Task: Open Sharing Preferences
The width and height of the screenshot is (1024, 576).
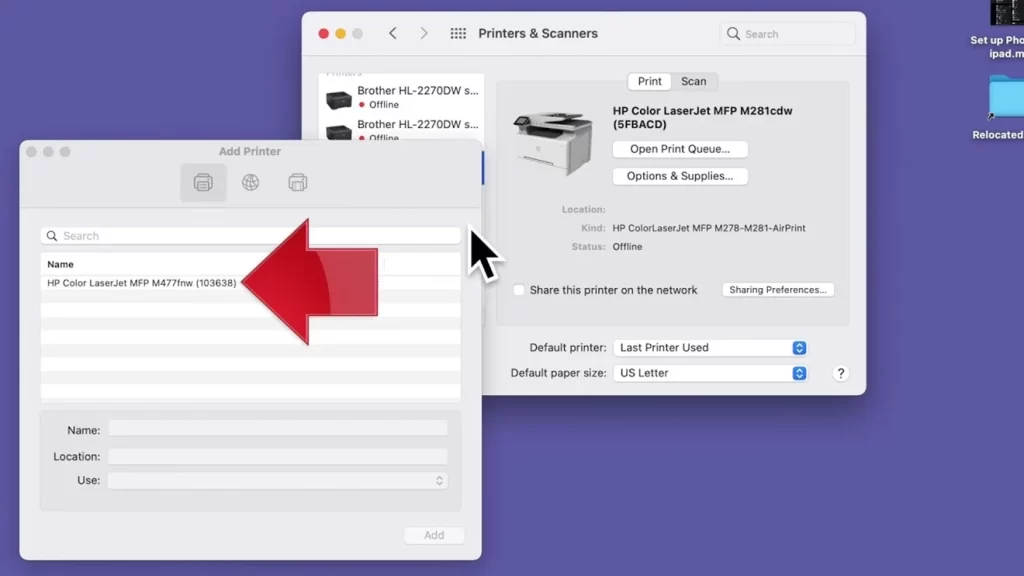Action: tap(778, 289)
